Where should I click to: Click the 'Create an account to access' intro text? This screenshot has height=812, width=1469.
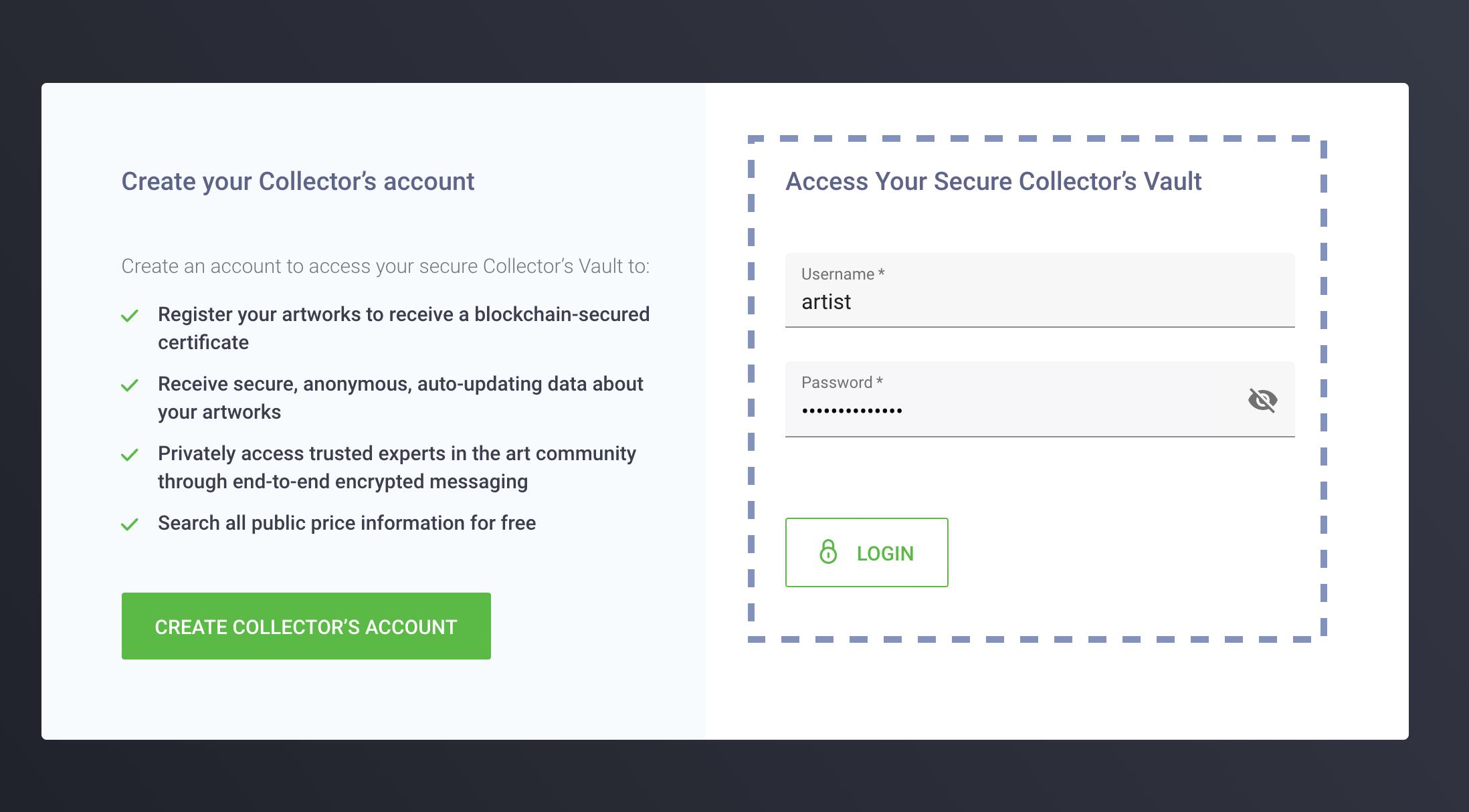point(385,266)
